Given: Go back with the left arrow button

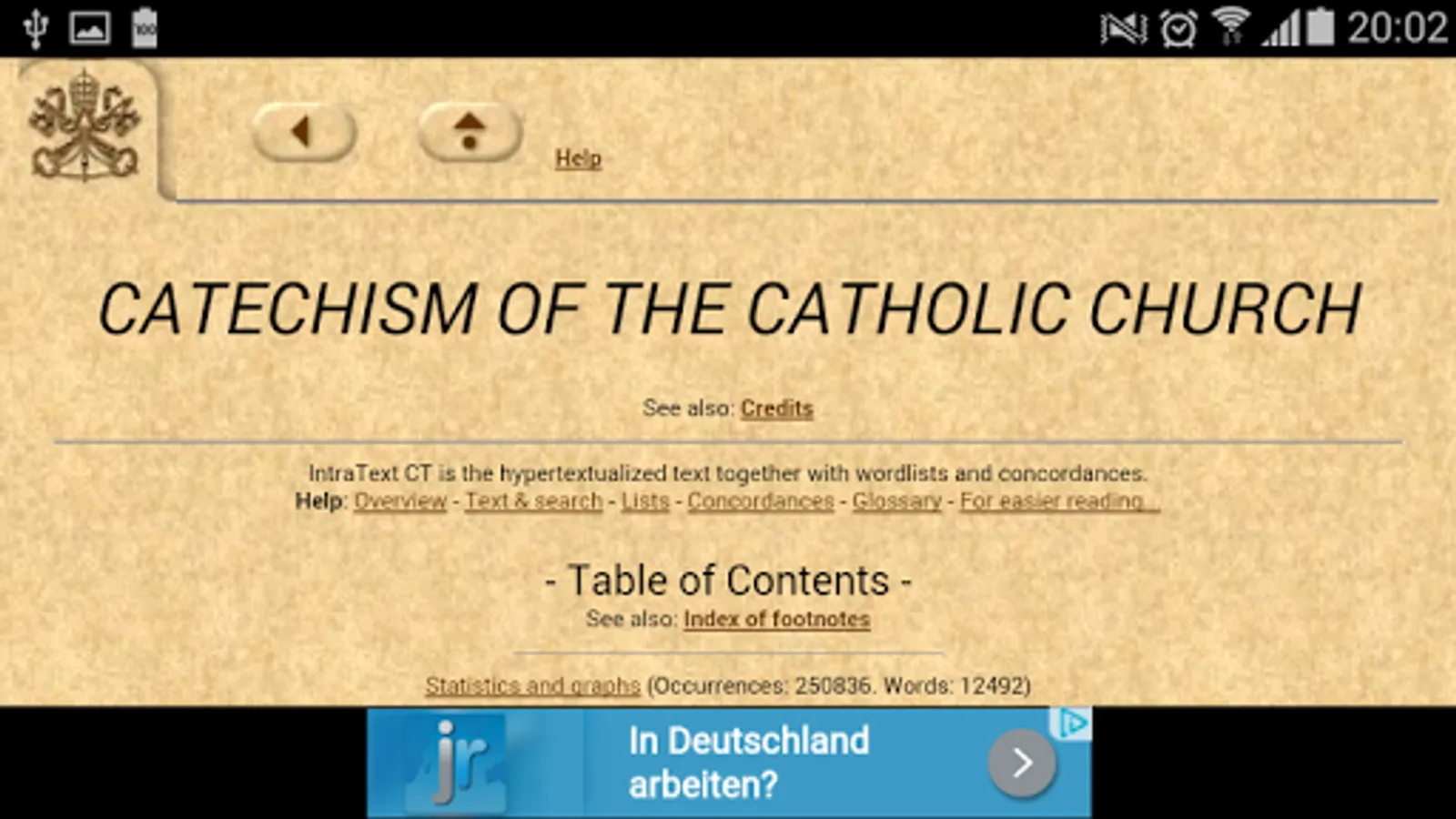Looking at the screenshot, I should 304,133.
